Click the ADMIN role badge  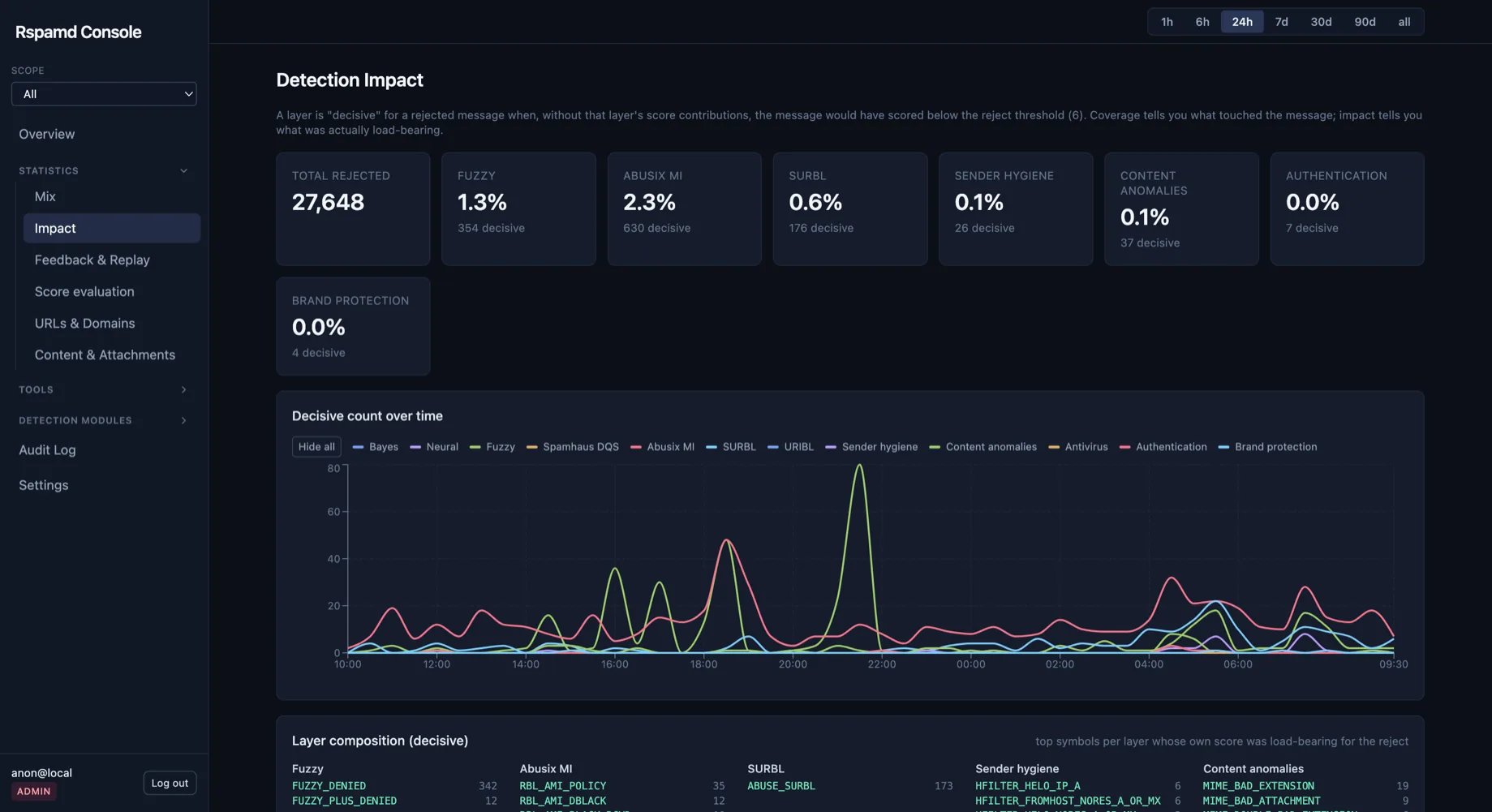[x=34, y=792]
